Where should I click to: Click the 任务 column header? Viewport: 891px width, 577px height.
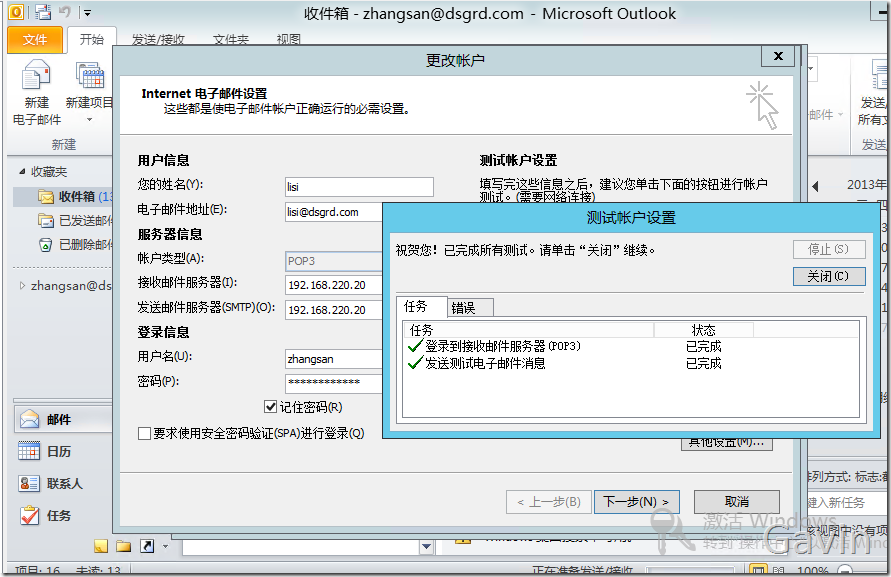pyautogui.click(x=528, y=330)
